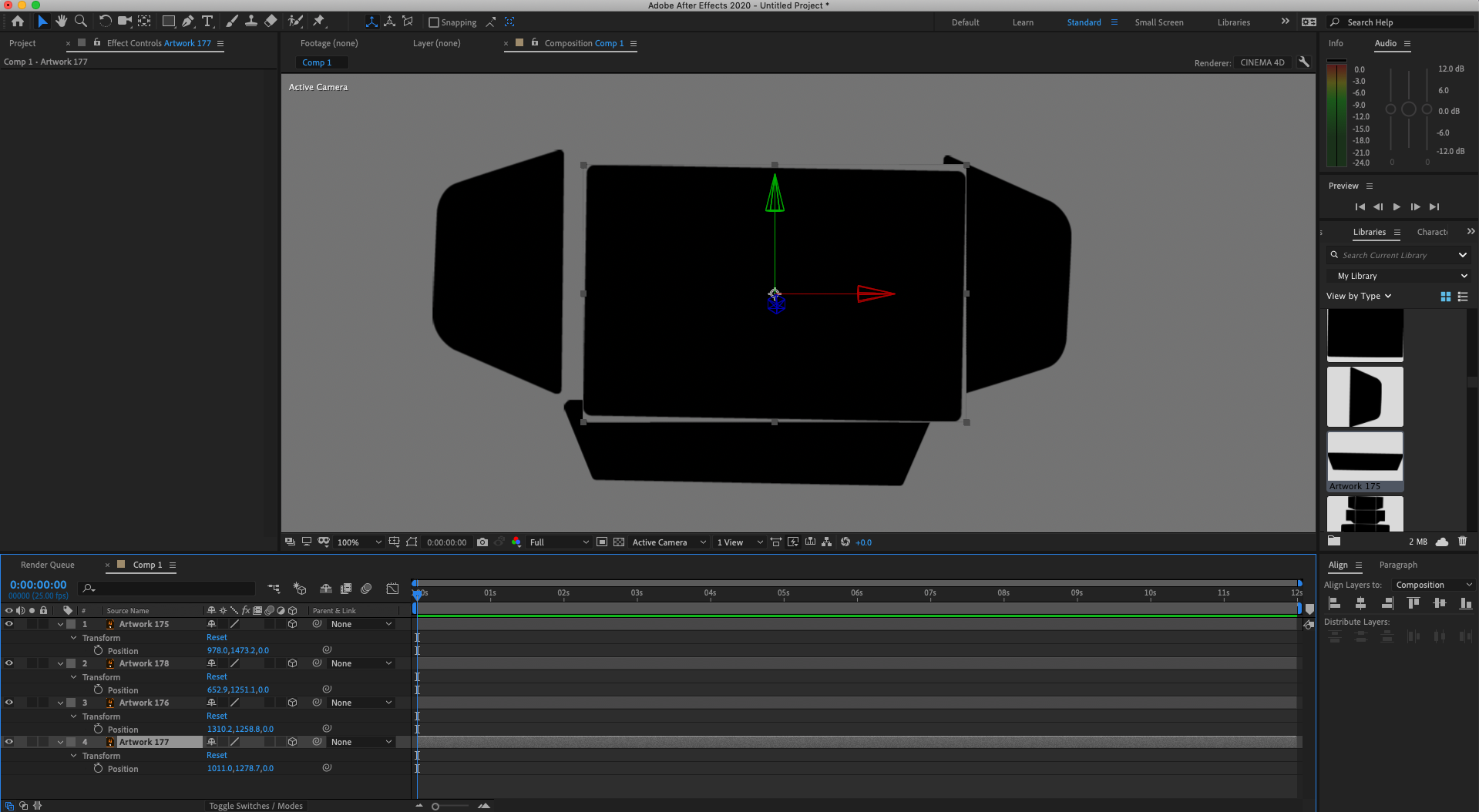The width and height of the screenshot is (1479, 812).
Task: Select the Hand tool
Action: click(x=61, y=21)
